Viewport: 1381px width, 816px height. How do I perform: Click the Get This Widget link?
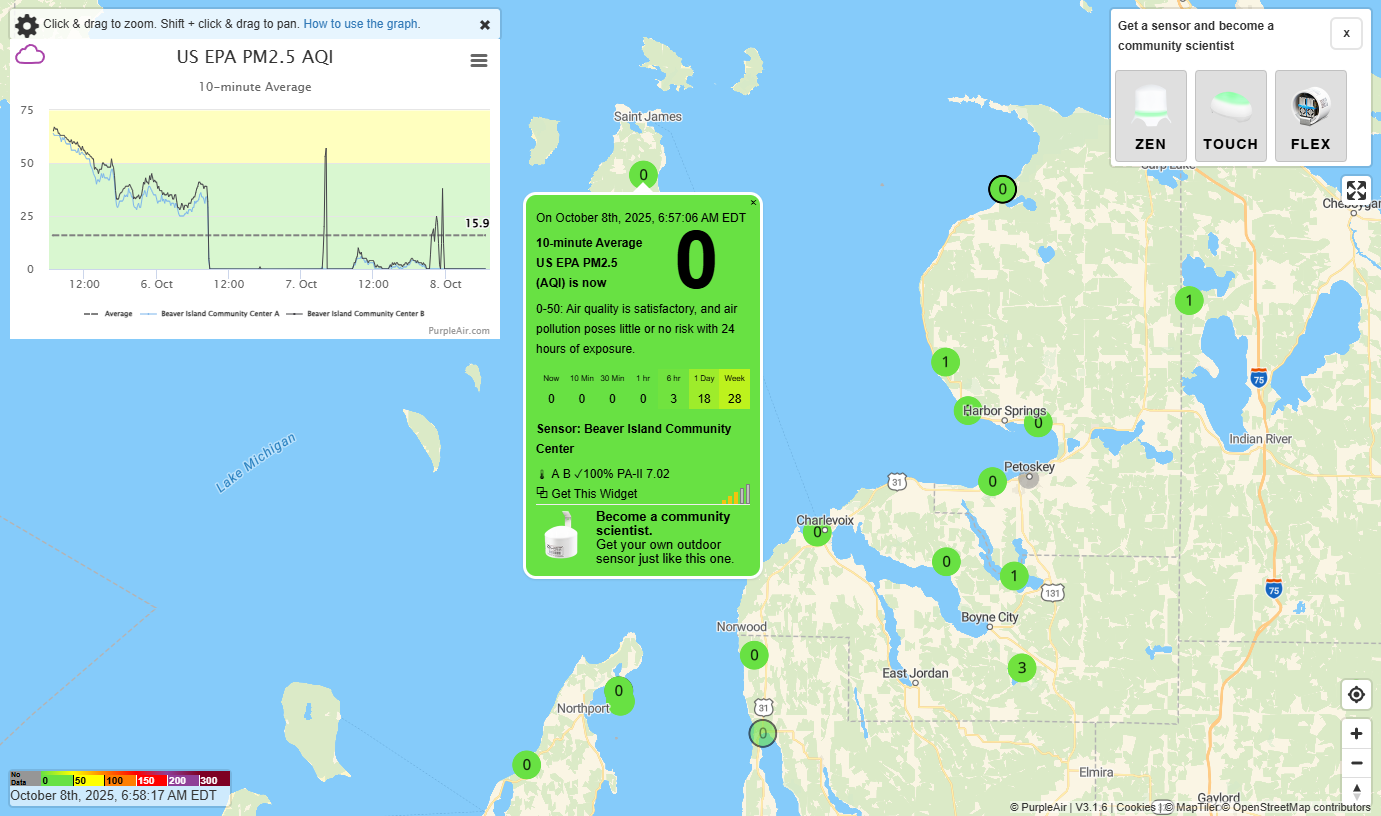click(593, 494)
